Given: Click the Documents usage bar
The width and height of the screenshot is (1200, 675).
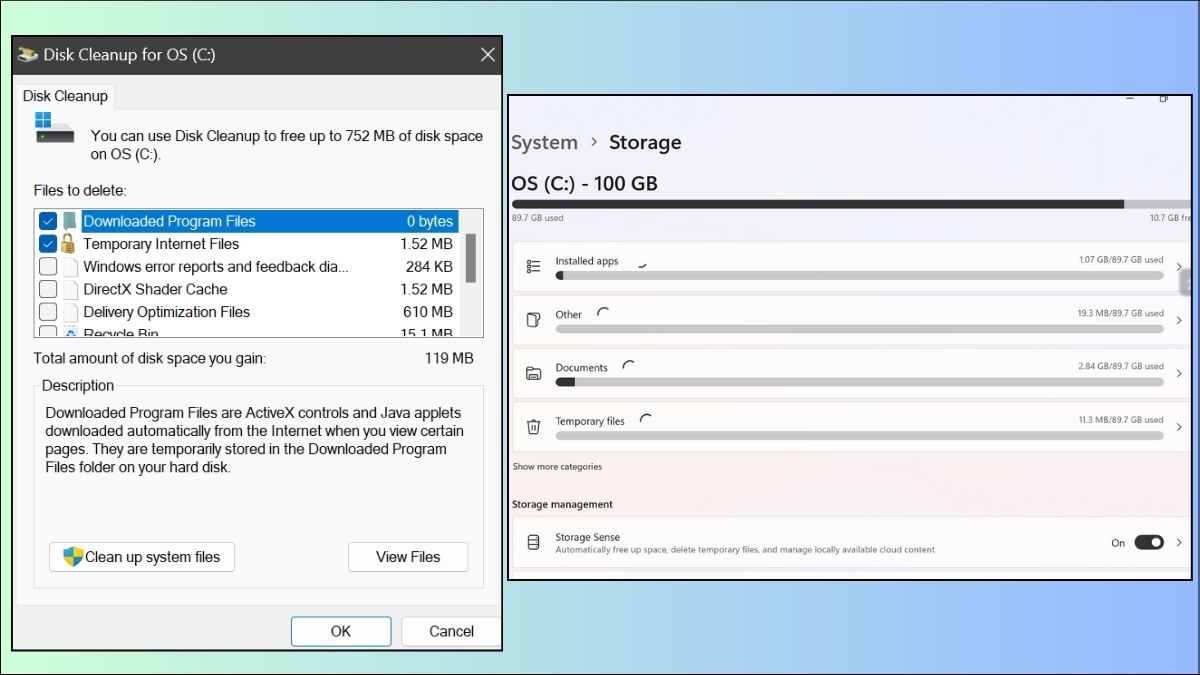Looking at the screenshot, I should (x=859, y=382).
